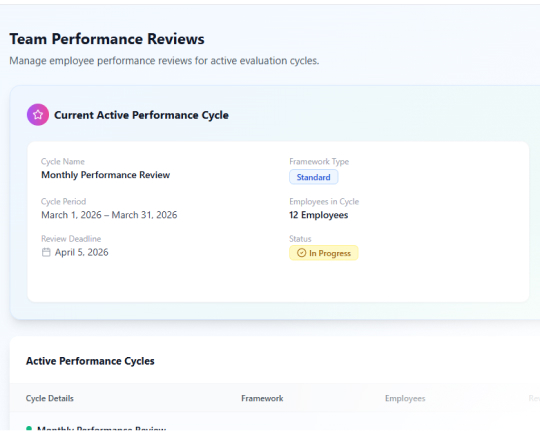Click the Current Active Performance Cycle title

coord(141,115)
